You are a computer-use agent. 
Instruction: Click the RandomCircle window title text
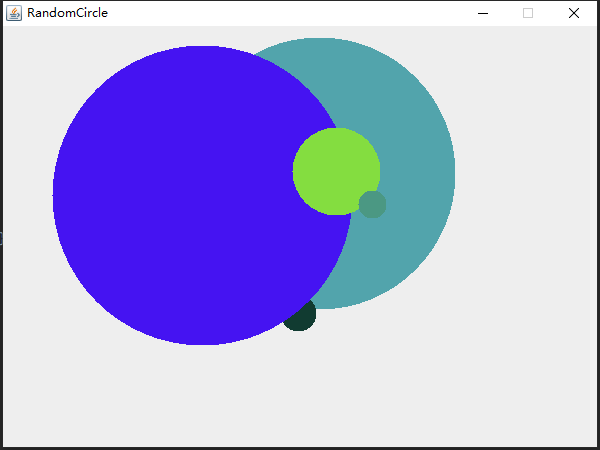[67, 13]
